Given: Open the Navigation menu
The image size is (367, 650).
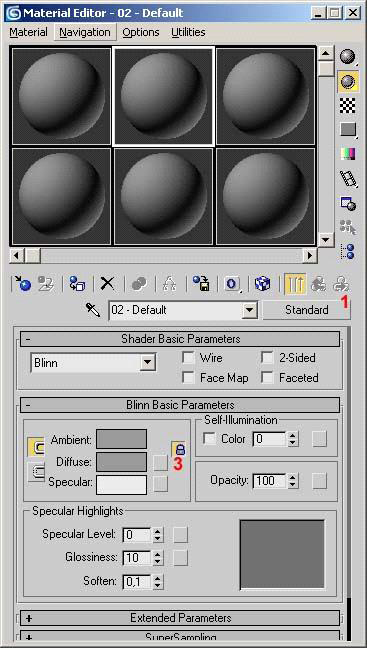Looking at the screenshot, I should tap(85, 32).
